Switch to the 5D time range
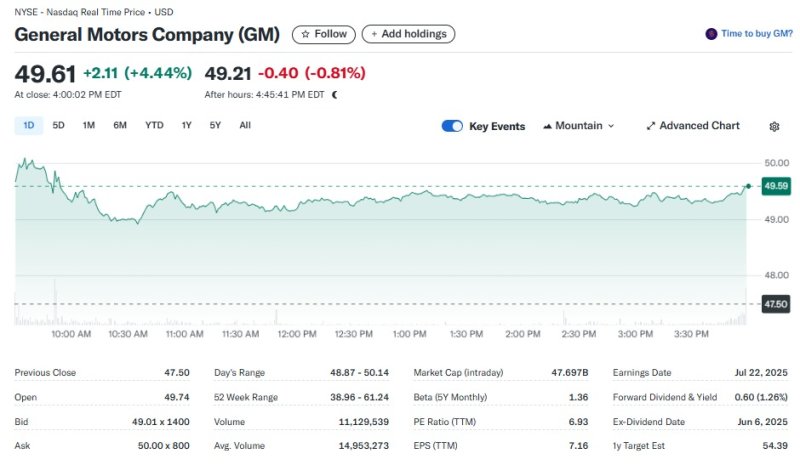The image size is (800, 465). coord(59,125)
